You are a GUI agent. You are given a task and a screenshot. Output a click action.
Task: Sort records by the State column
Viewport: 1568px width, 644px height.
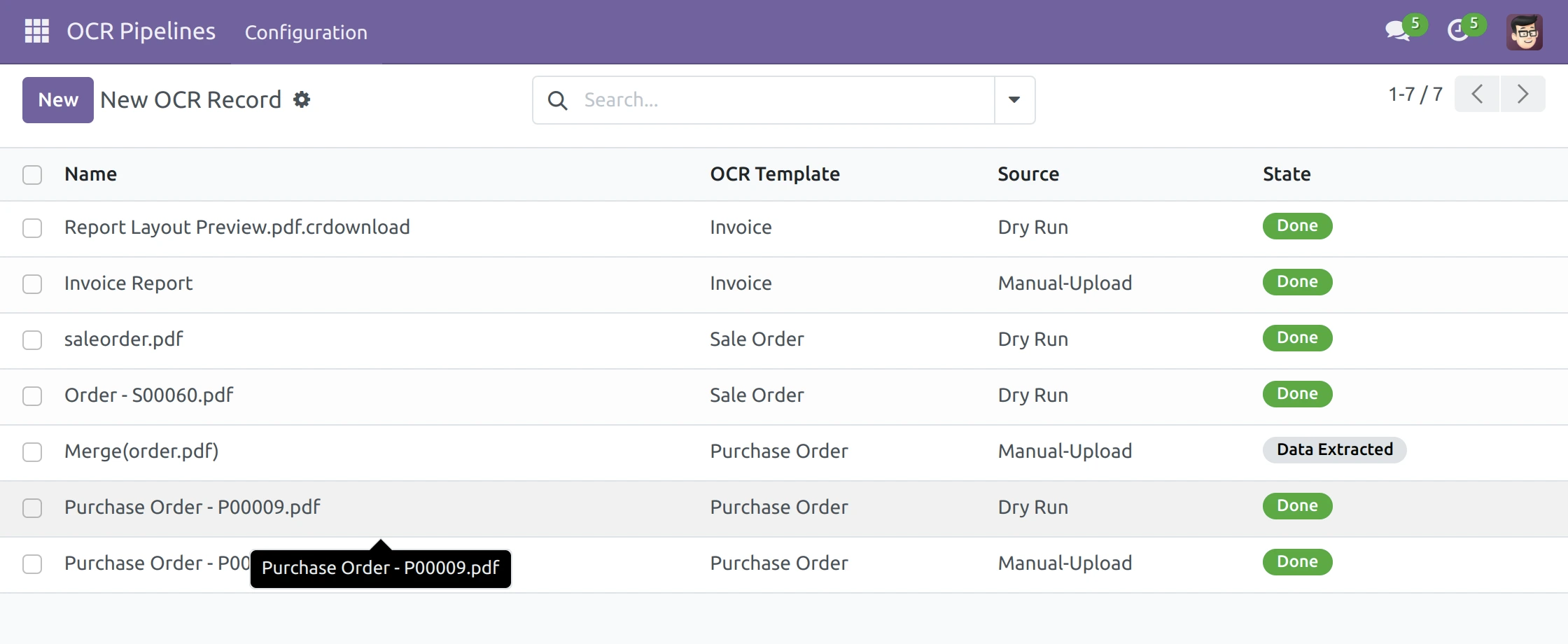point(1287,174)
